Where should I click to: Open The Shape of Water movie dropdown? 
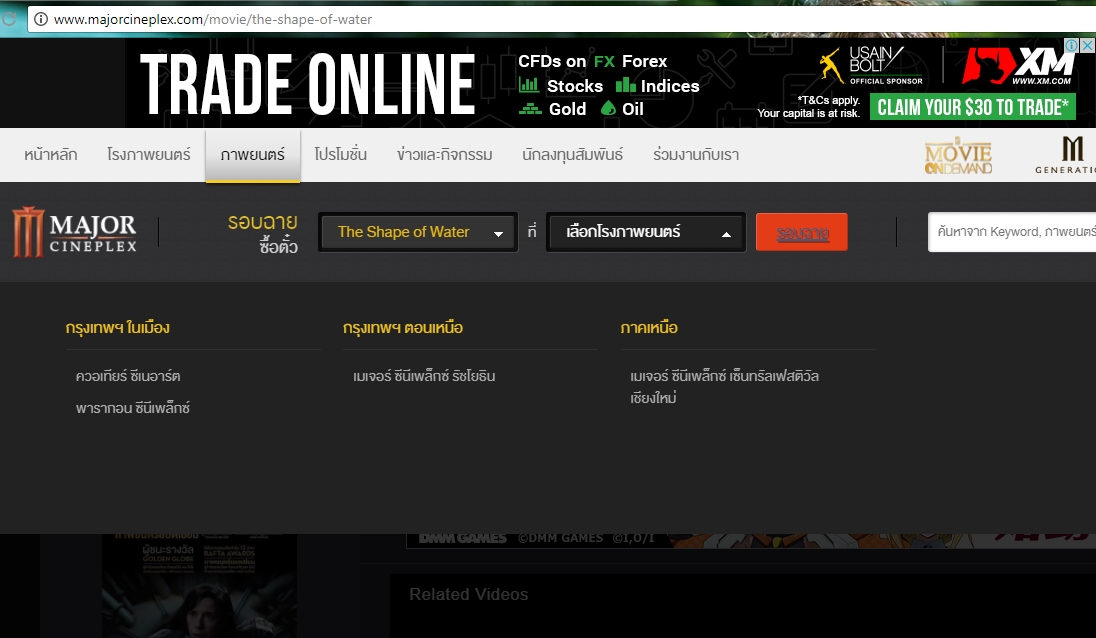click(418, 232)
